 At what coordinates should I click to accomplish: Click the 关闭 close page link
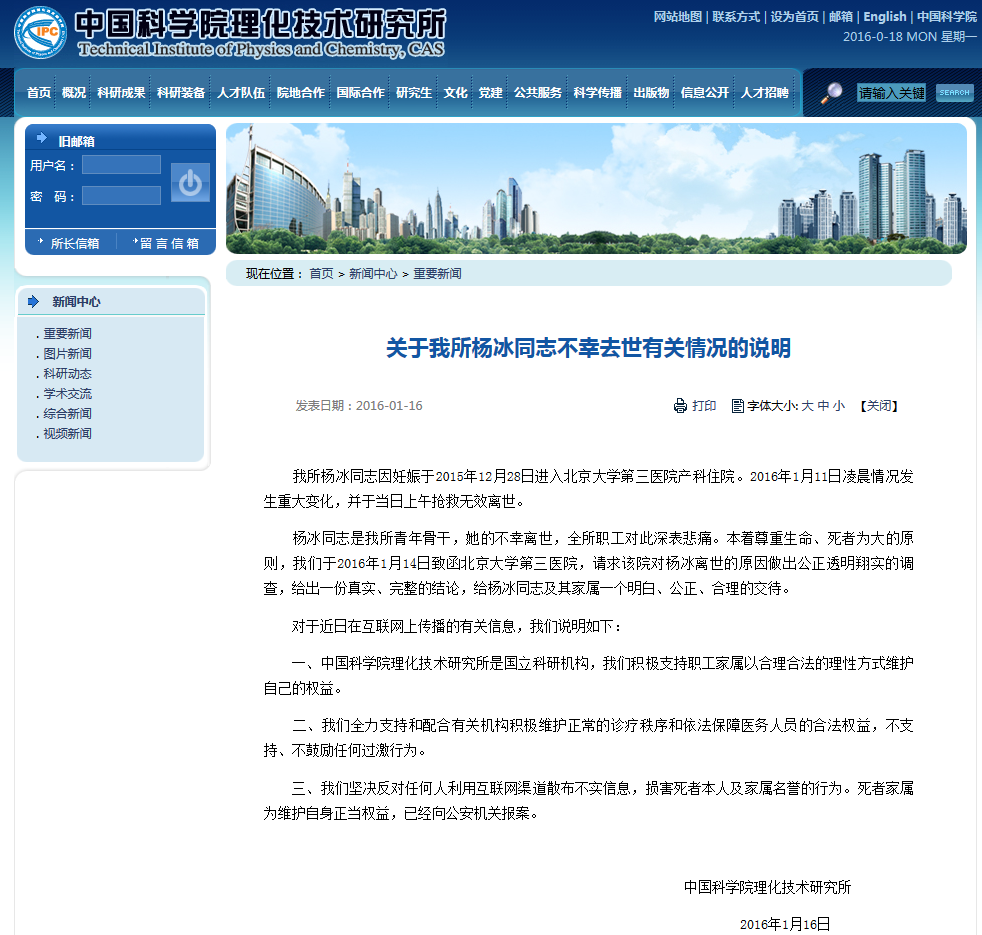point(879,406)
